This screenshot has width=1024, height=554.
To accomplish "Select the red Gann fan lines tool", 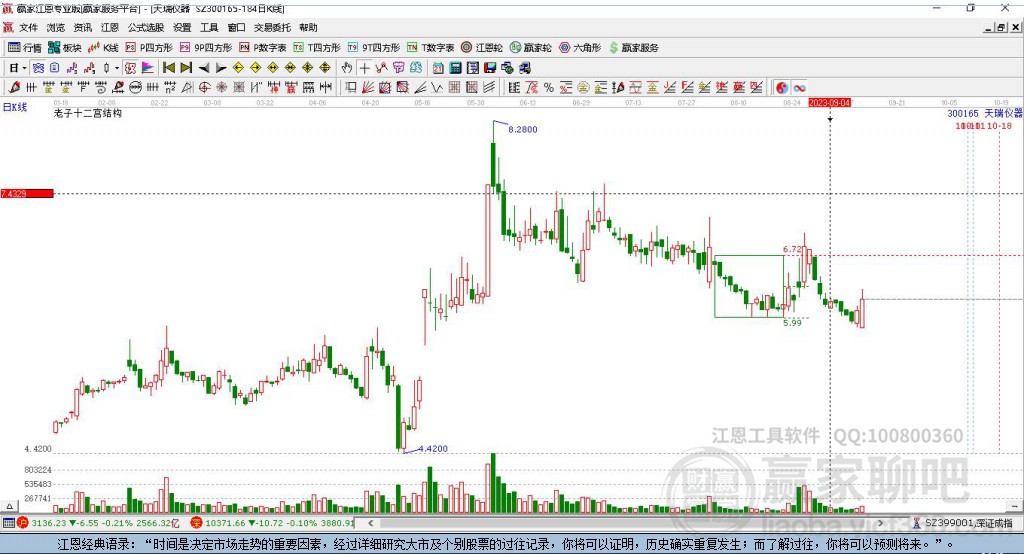I will 368,88.
